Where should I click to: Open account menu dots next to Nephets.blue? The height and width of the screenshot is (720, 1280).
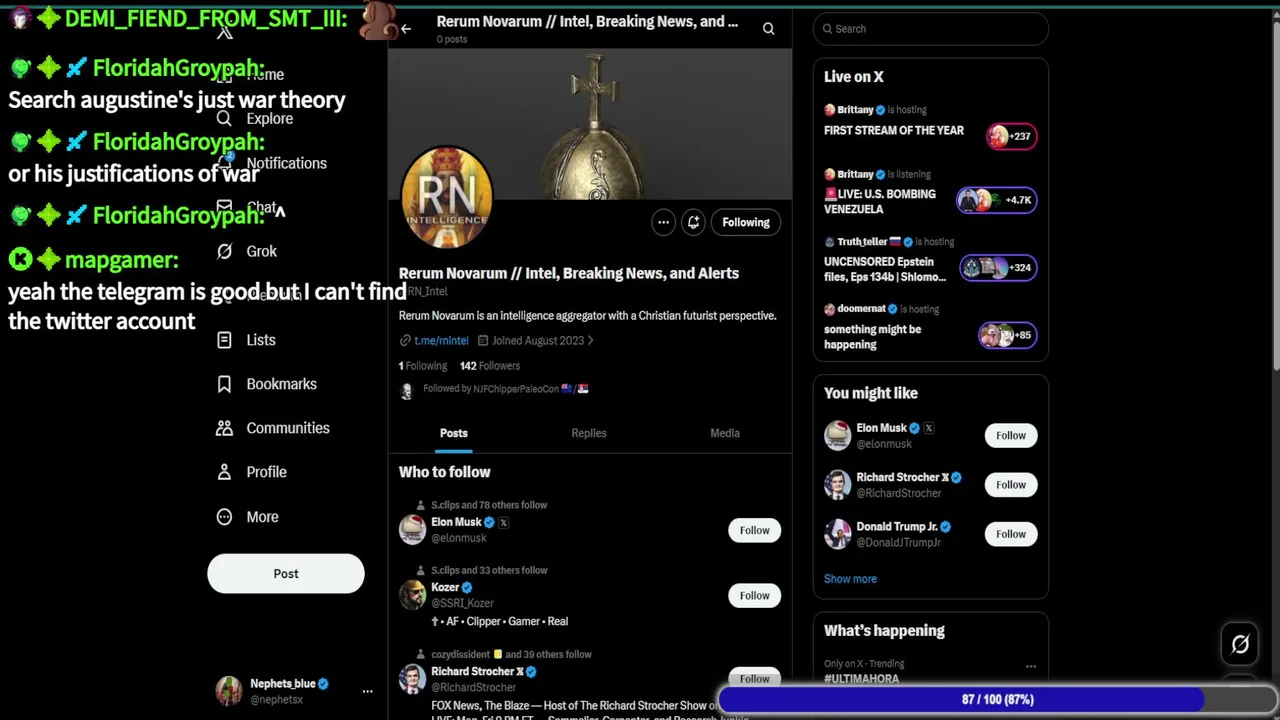(367, 691)
